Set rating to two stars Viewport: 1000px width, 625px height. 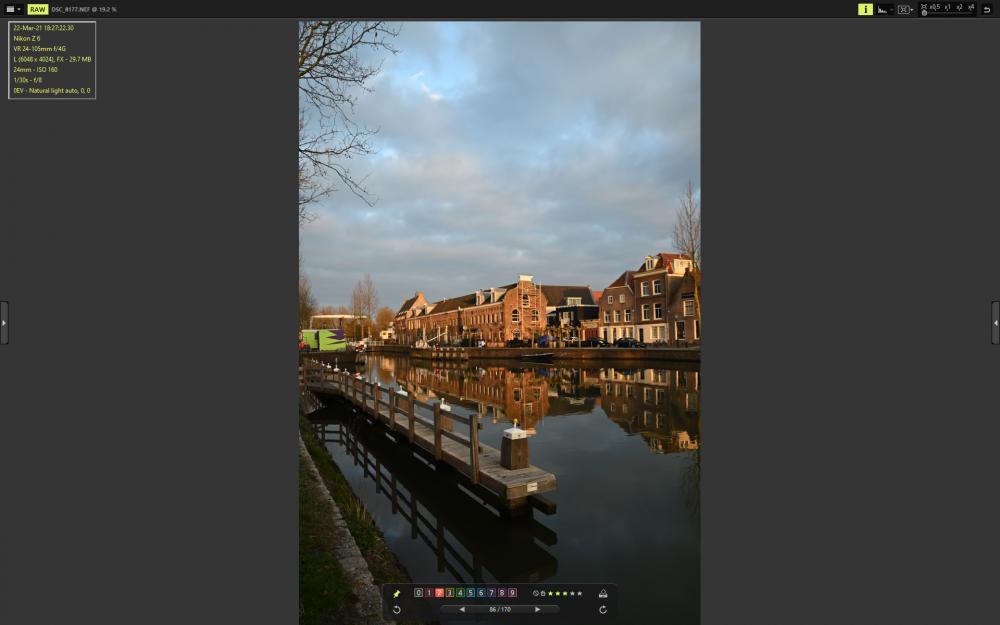557,593
